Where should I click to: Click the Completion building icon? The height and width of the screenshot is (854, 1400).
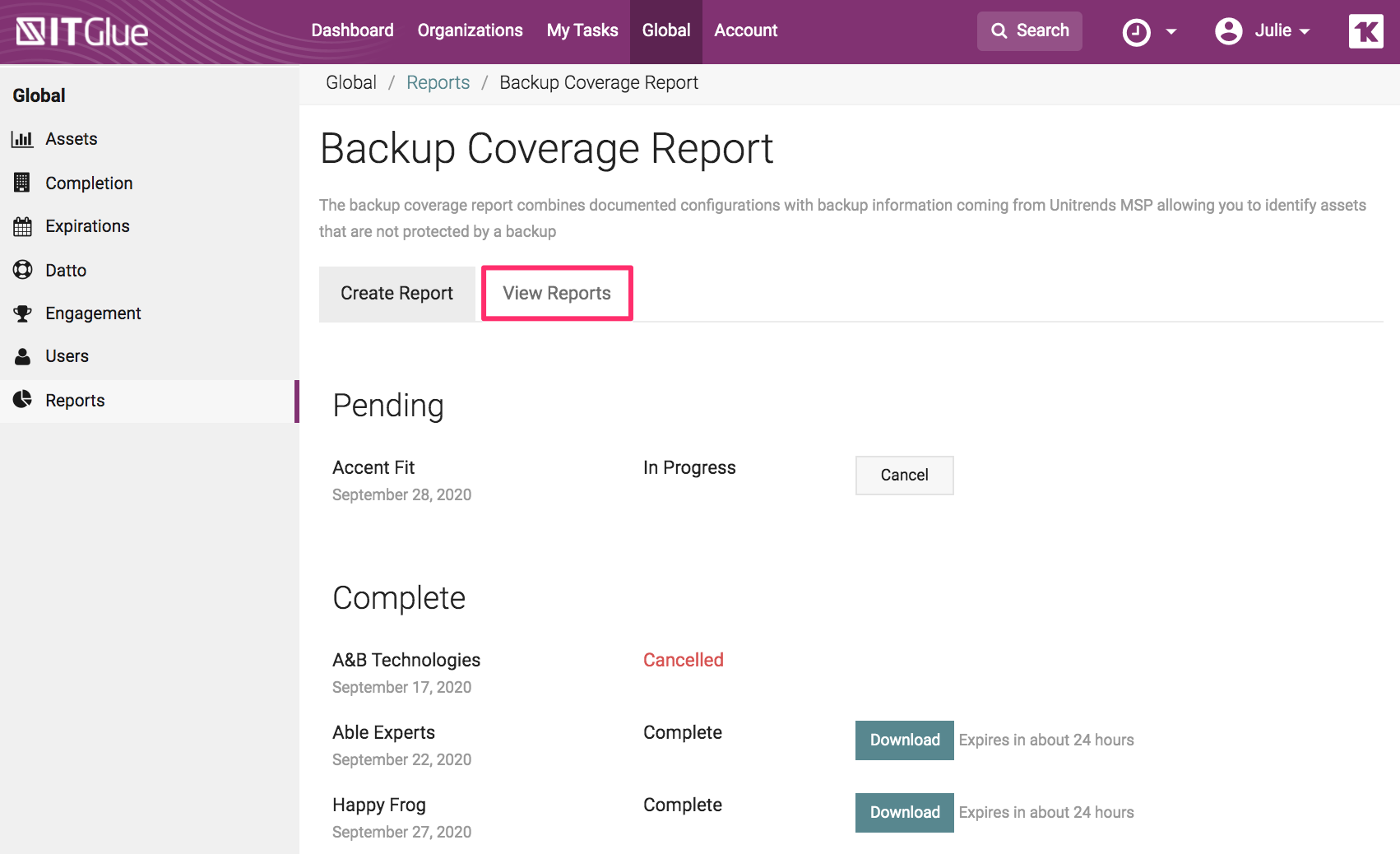coord(22,182)
